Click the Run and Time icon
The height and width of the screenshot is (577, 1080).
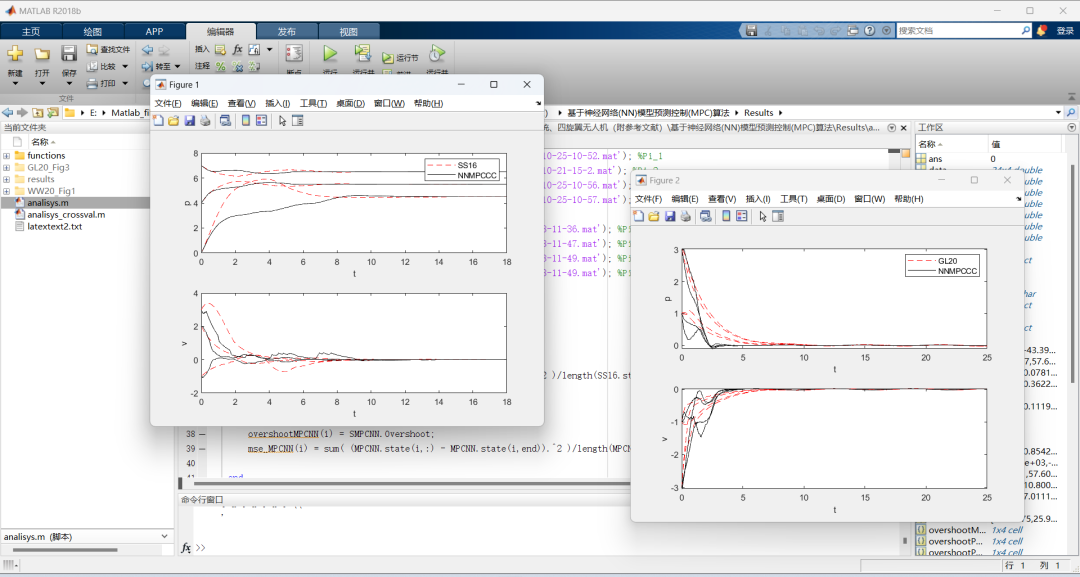(437, 53)
